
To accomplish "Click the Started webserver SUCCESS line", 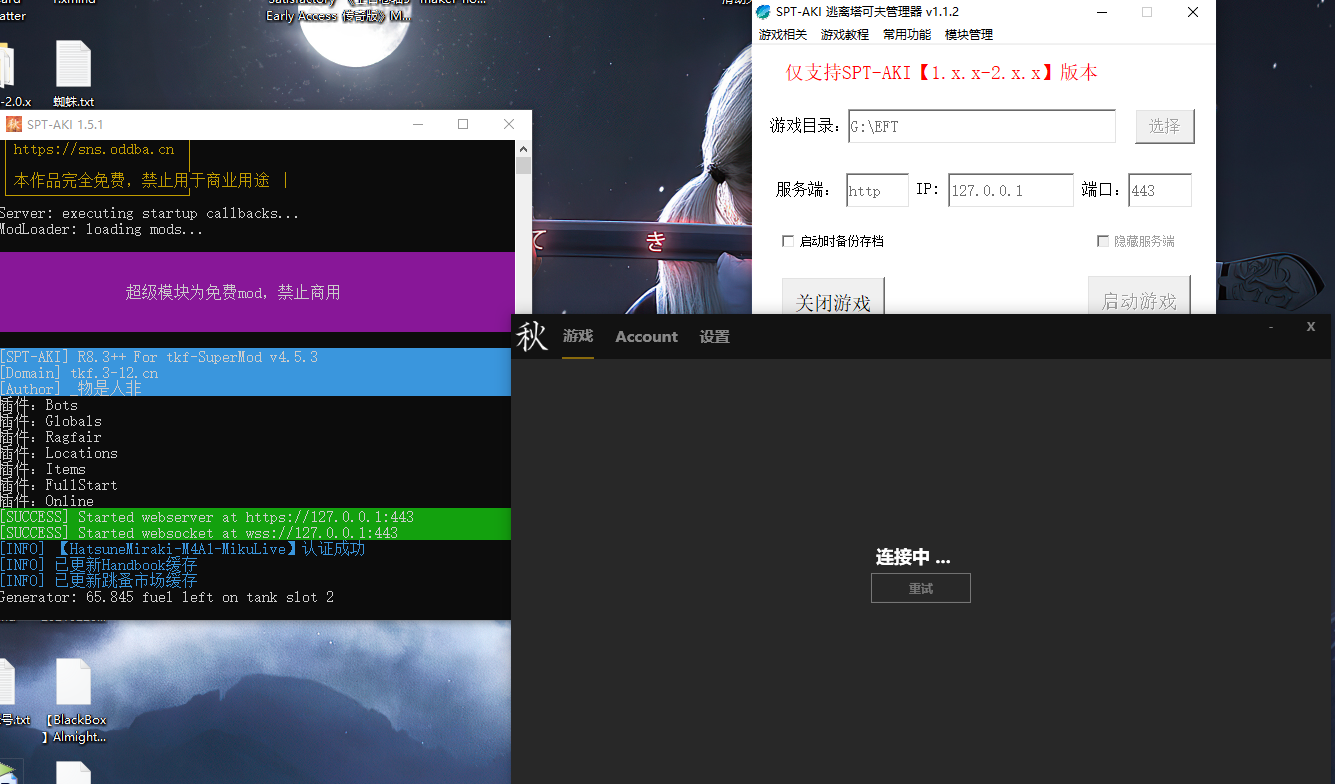I will tap(207, 517).
